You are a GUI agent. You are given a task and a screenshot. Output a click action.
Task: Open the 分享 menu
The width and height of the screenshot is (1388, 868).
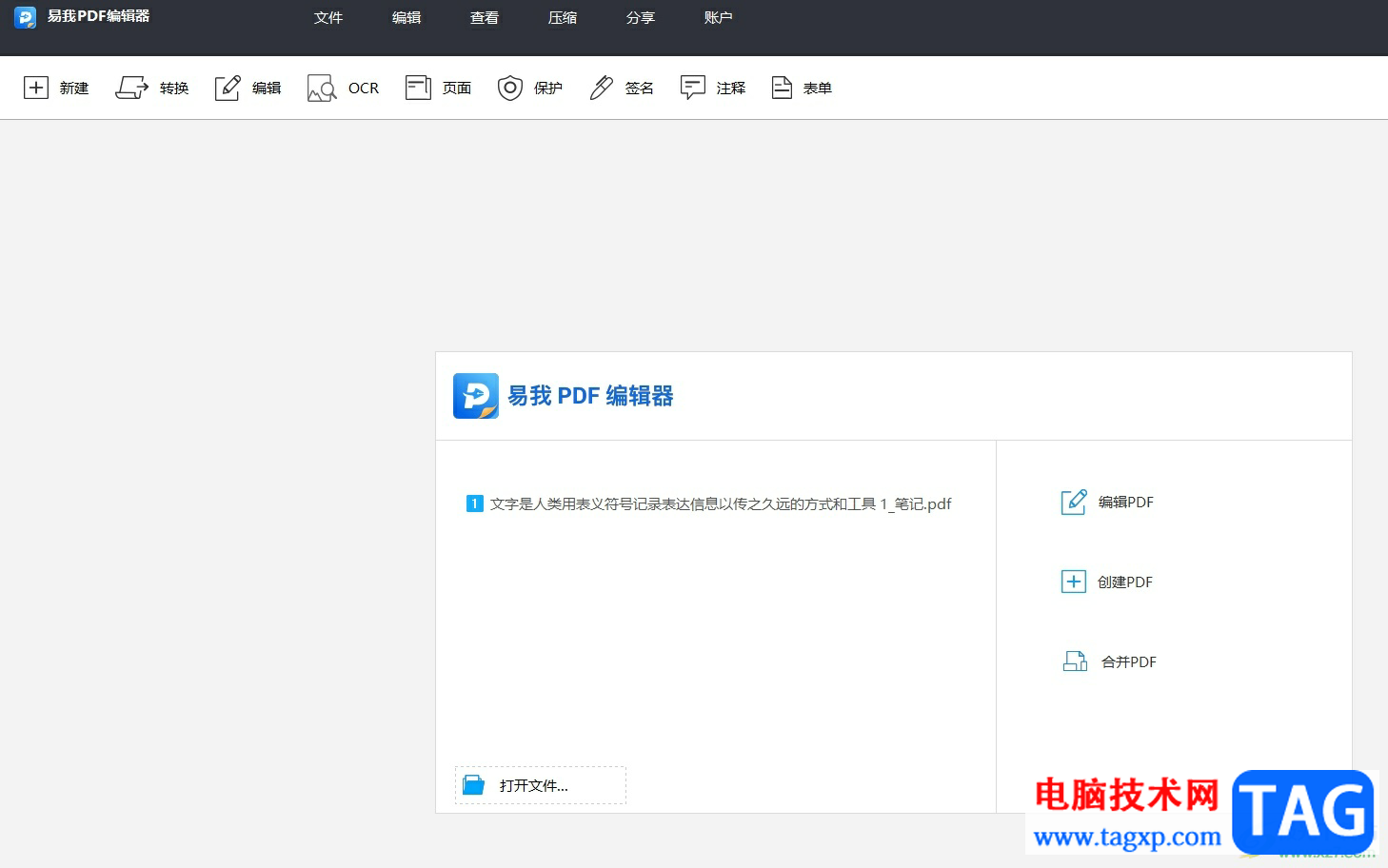point(641,18)
